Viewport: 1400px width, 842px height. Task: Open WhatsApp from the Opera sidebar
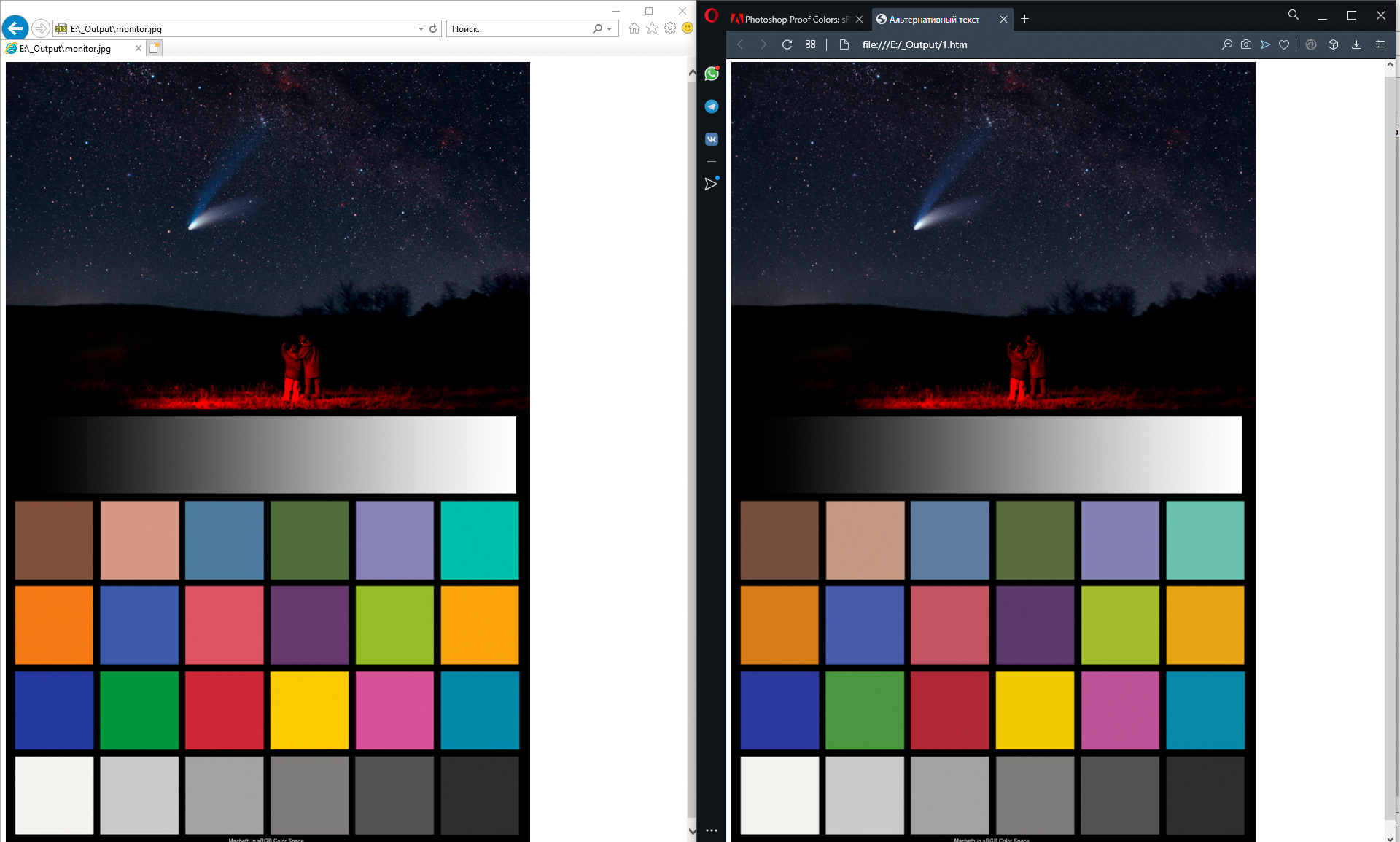coord(711,74)
